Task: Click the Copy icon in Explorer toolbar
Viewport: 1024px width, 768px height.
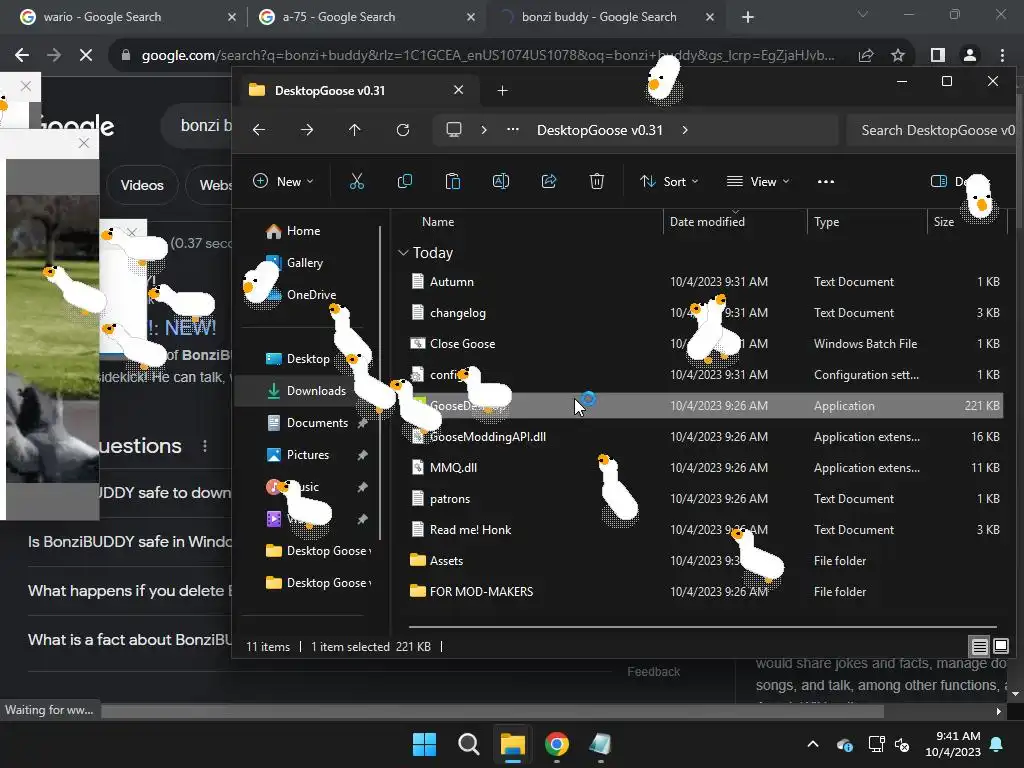Action: [x=405, y=182]
